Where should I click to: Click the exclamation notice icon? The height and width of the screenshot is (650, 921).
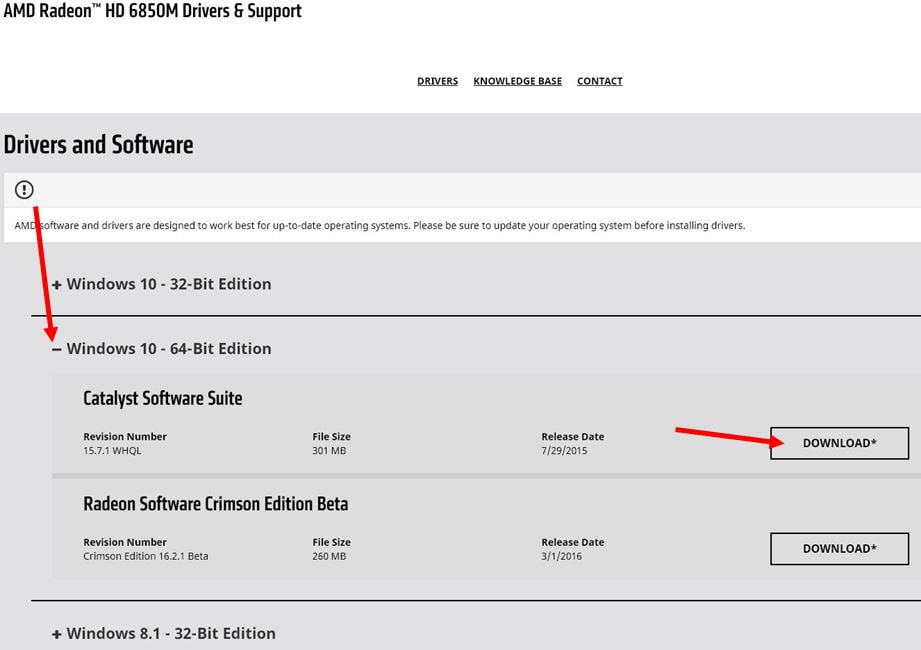[x=24, y=190]
